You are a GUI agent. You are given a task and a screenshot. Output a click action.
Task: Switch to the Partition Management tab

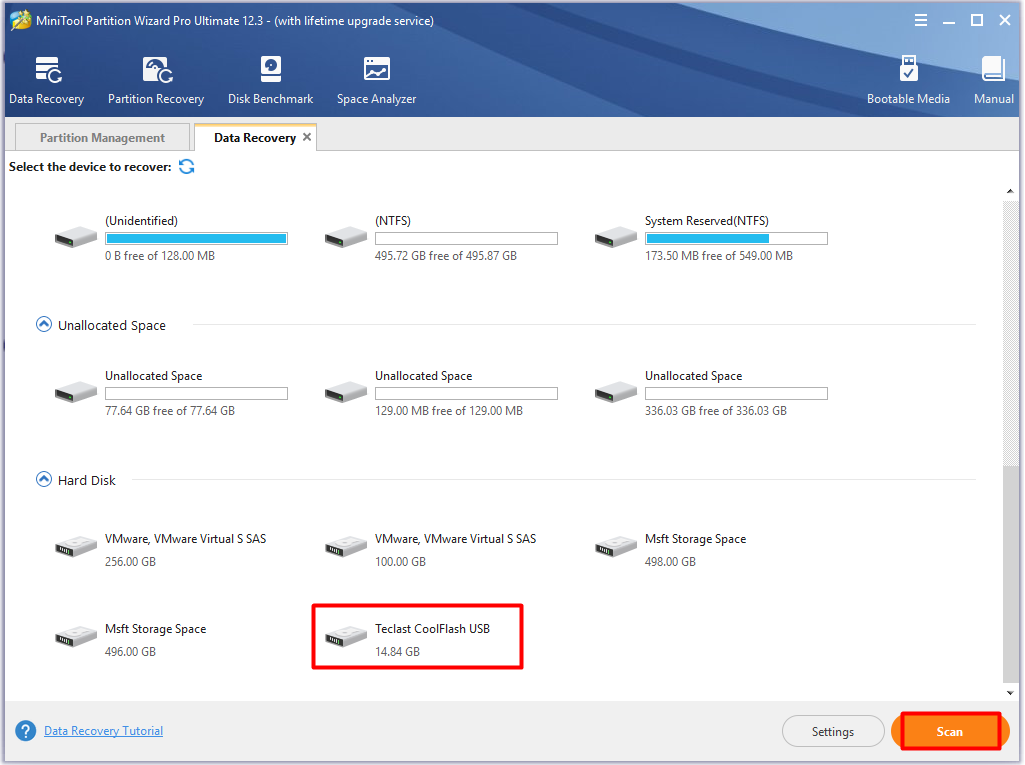(102, 137)
